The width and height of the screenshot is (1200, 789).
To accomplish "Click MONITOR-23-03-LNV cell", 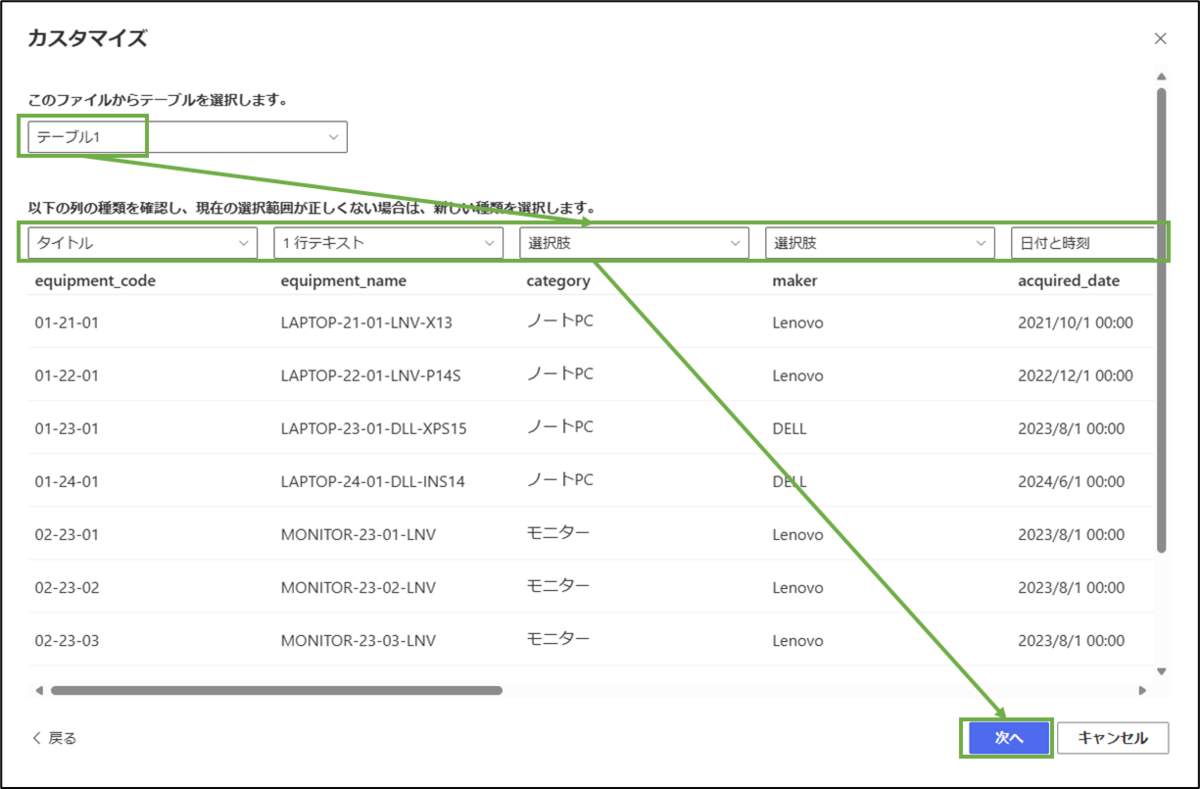I will tap(358, 641).
